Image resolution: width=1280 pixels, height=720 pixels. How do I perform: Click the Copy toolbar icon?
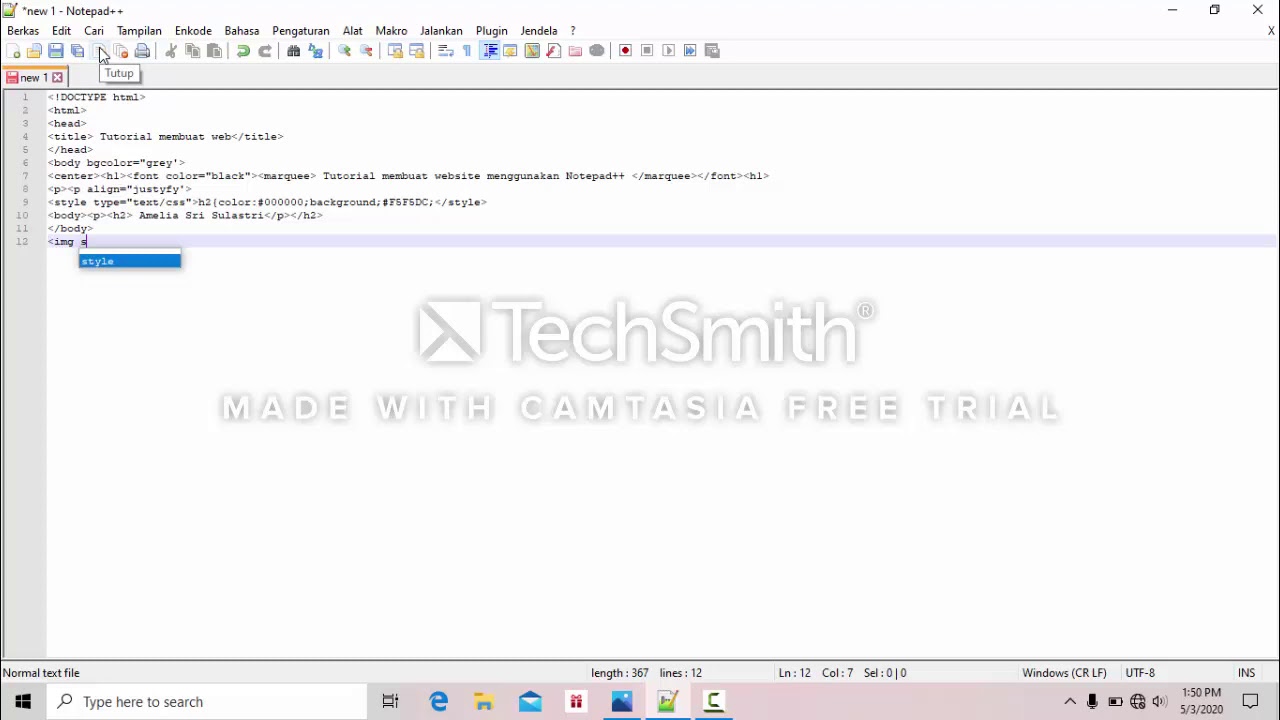tap(192, 51)
